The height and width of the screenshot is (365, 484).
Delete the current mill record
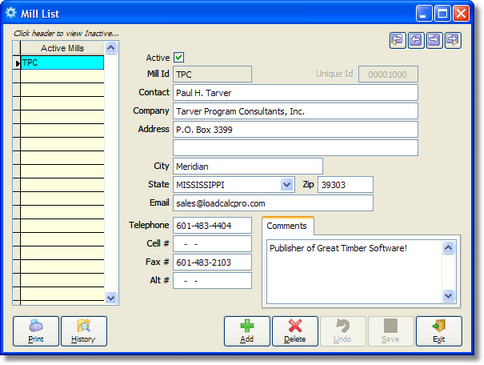[295, 331]
